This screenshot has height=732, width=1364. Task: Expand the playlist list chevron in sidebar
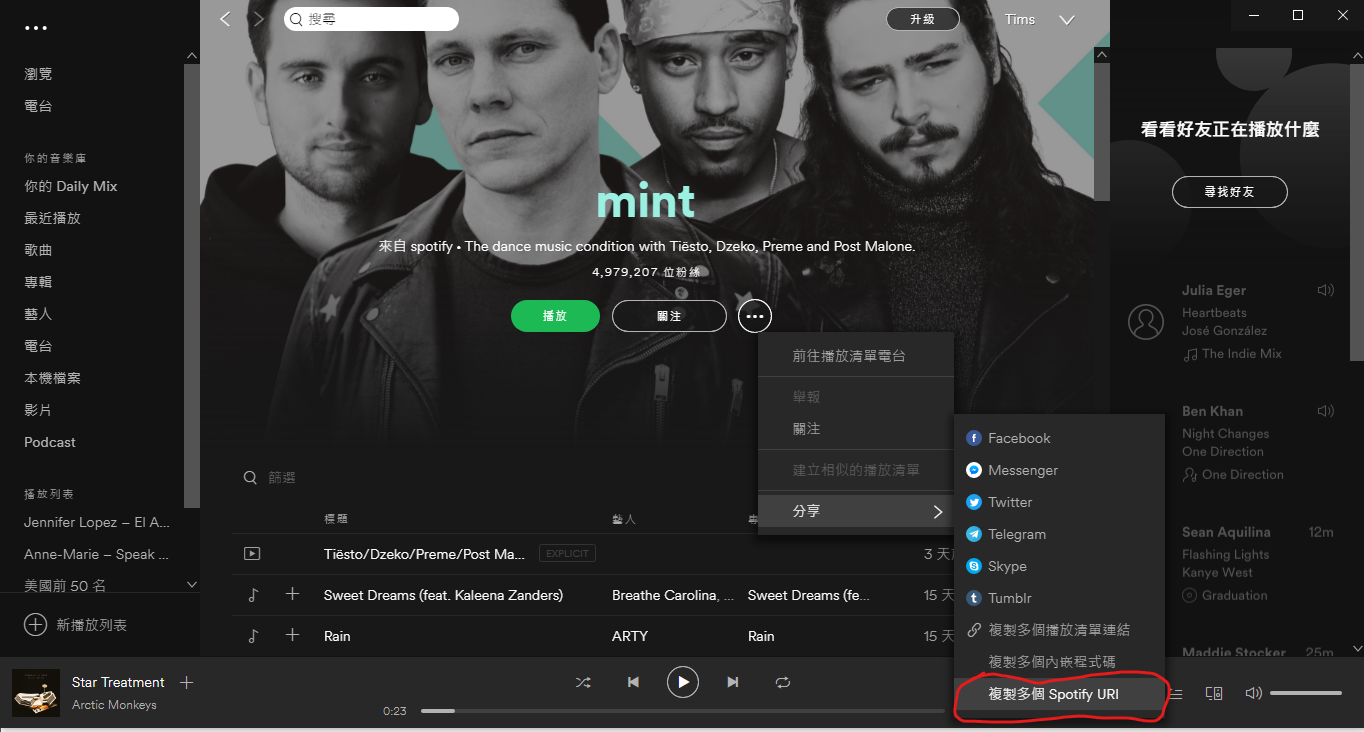point(192,585)
